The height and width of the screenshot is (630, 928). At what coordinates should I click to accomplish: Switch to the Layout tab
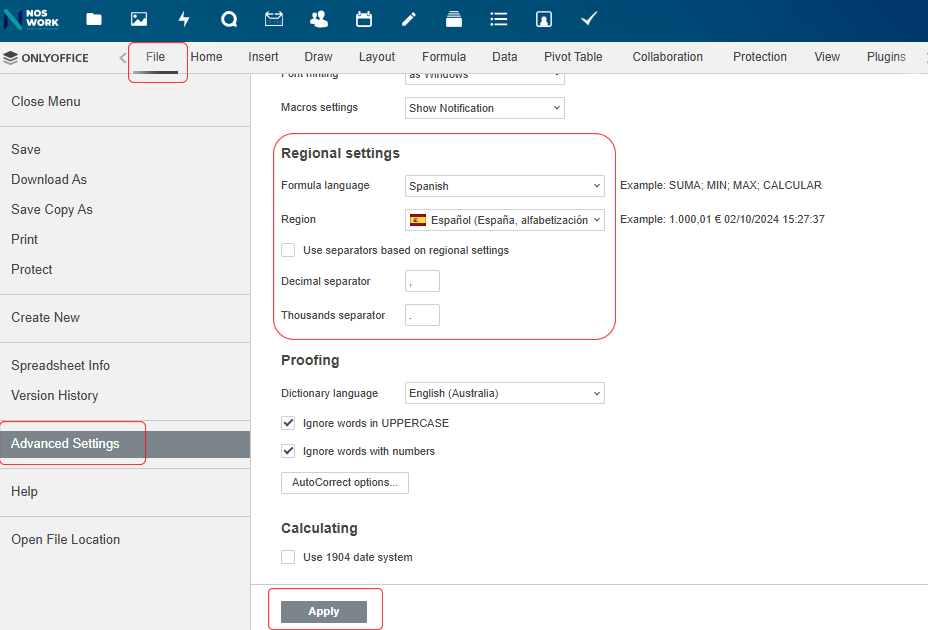coord(377,57)
